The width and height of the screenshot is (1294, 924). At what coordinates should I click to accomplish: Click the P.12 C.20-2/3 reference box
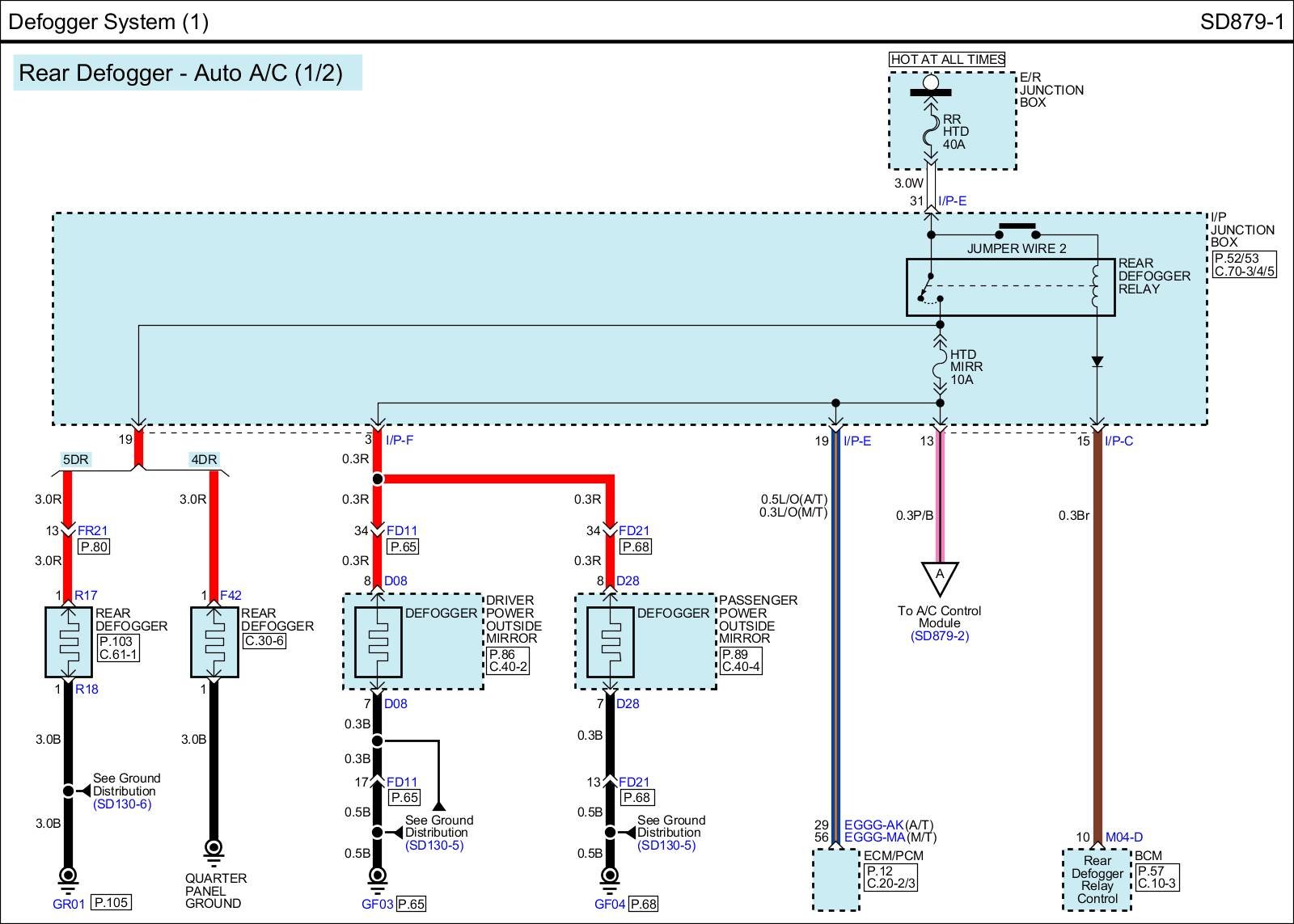pyautogui.click(x=890, y=877)
